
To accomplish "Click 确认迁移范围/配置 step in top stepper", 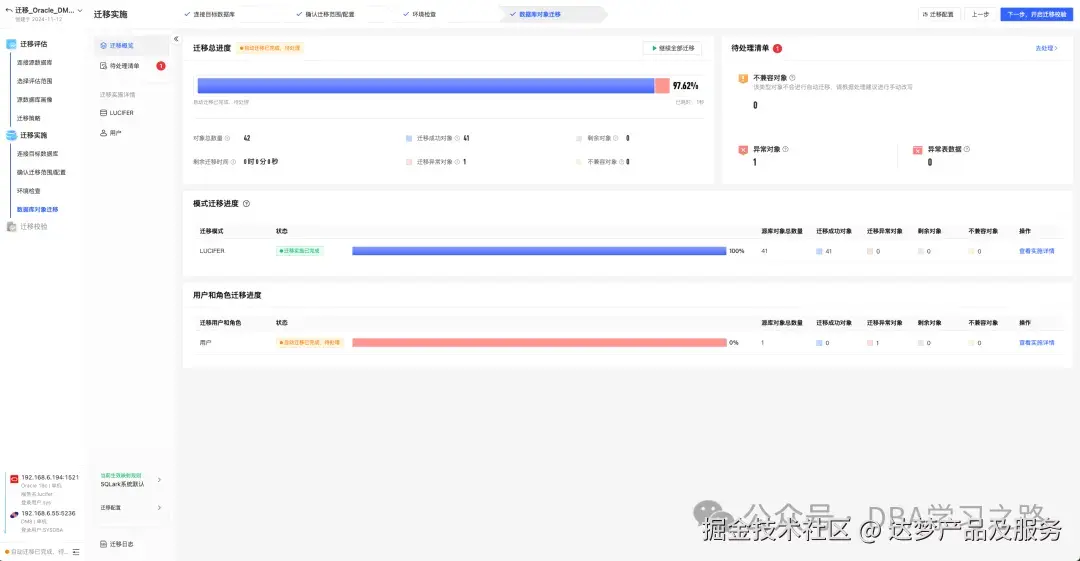I will tap(325, 14).
